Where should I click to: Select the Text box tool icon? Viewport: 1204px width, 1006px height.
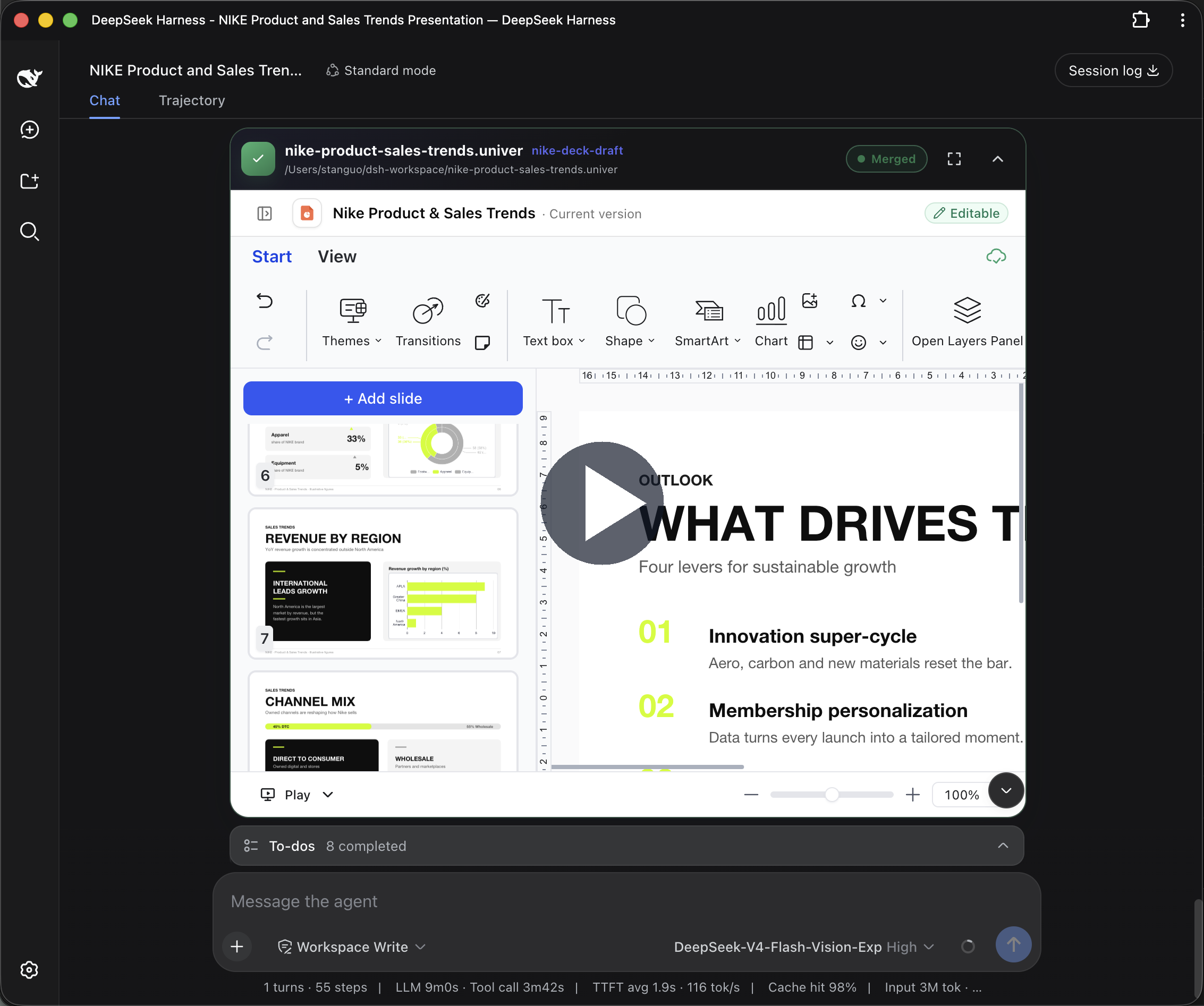click(x=556, y=311)
